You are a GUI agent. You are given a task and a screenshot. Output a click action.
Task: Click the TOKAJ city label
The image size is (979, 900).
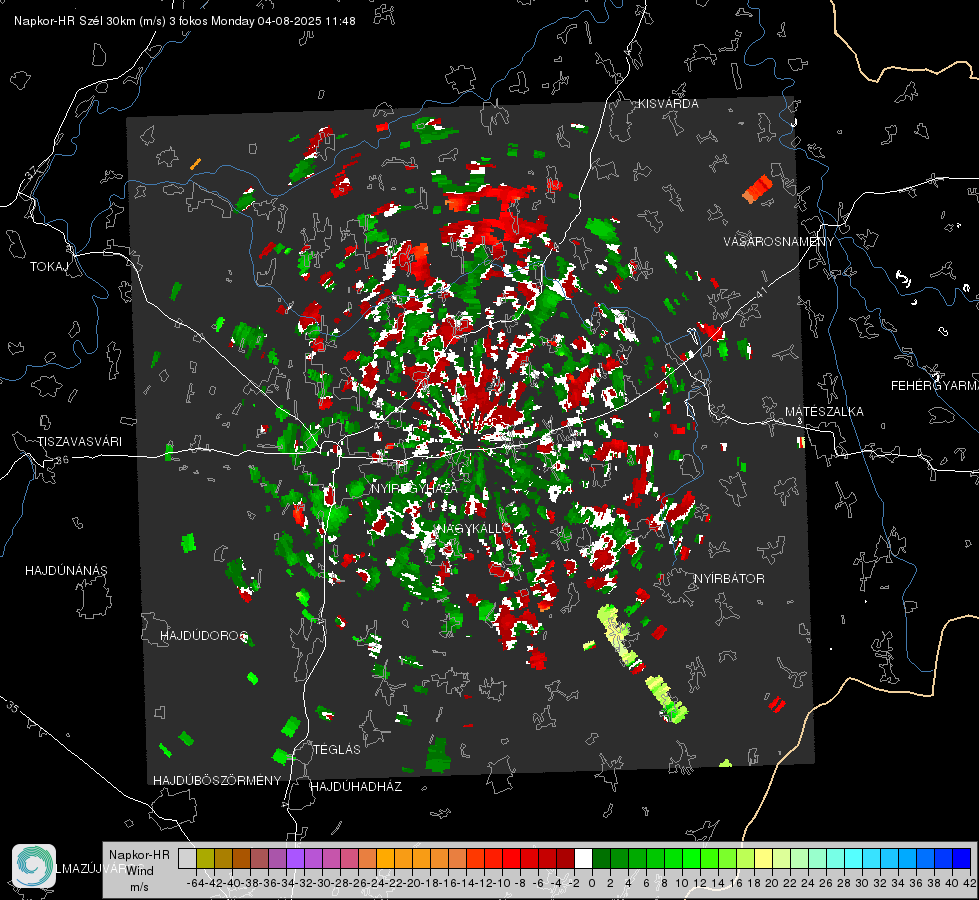pos(49,267)
